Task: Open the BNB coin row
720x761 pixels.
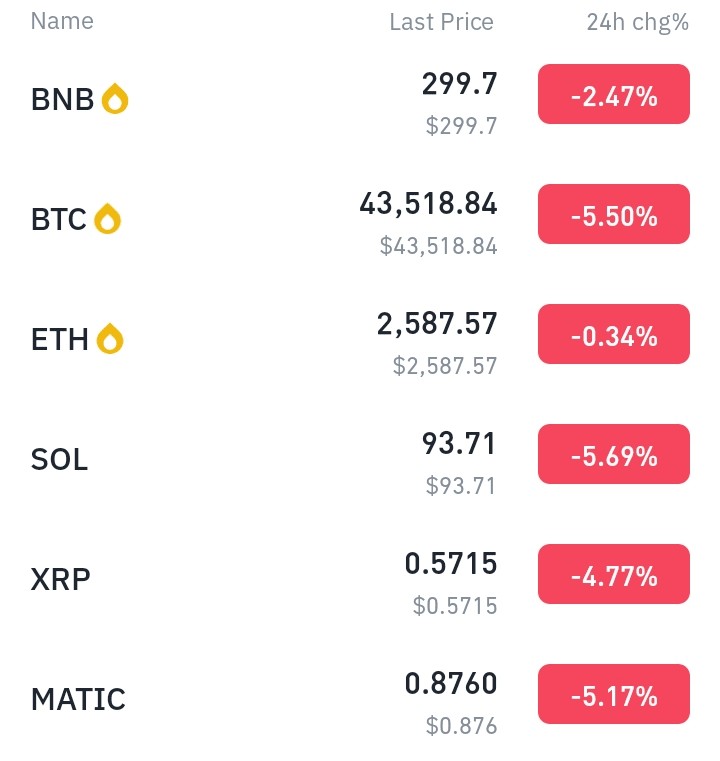Action: click(x=62, y=99)
